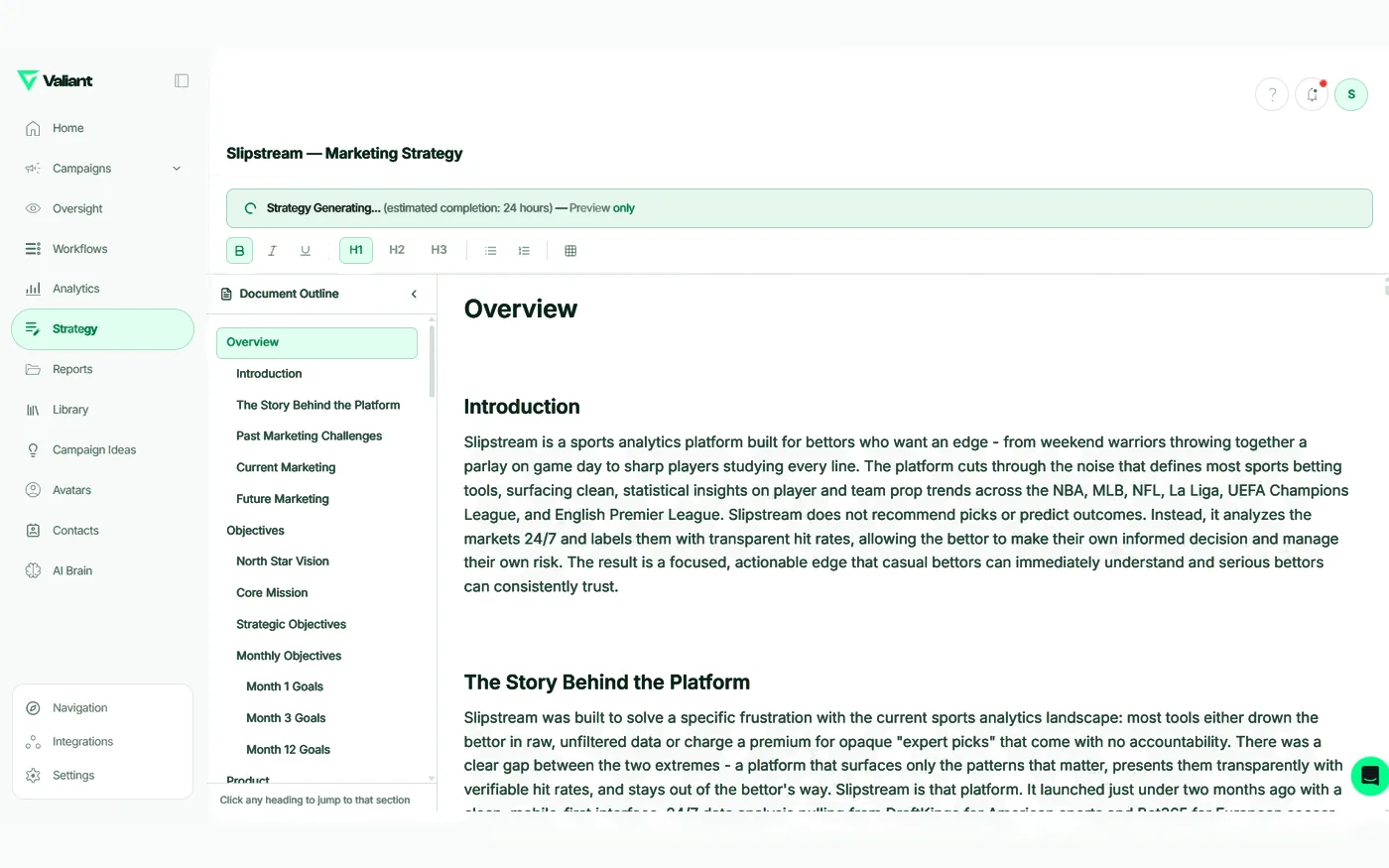Click the Avatars person icon
Viewport: 1389px width, 868px height.
33,490
